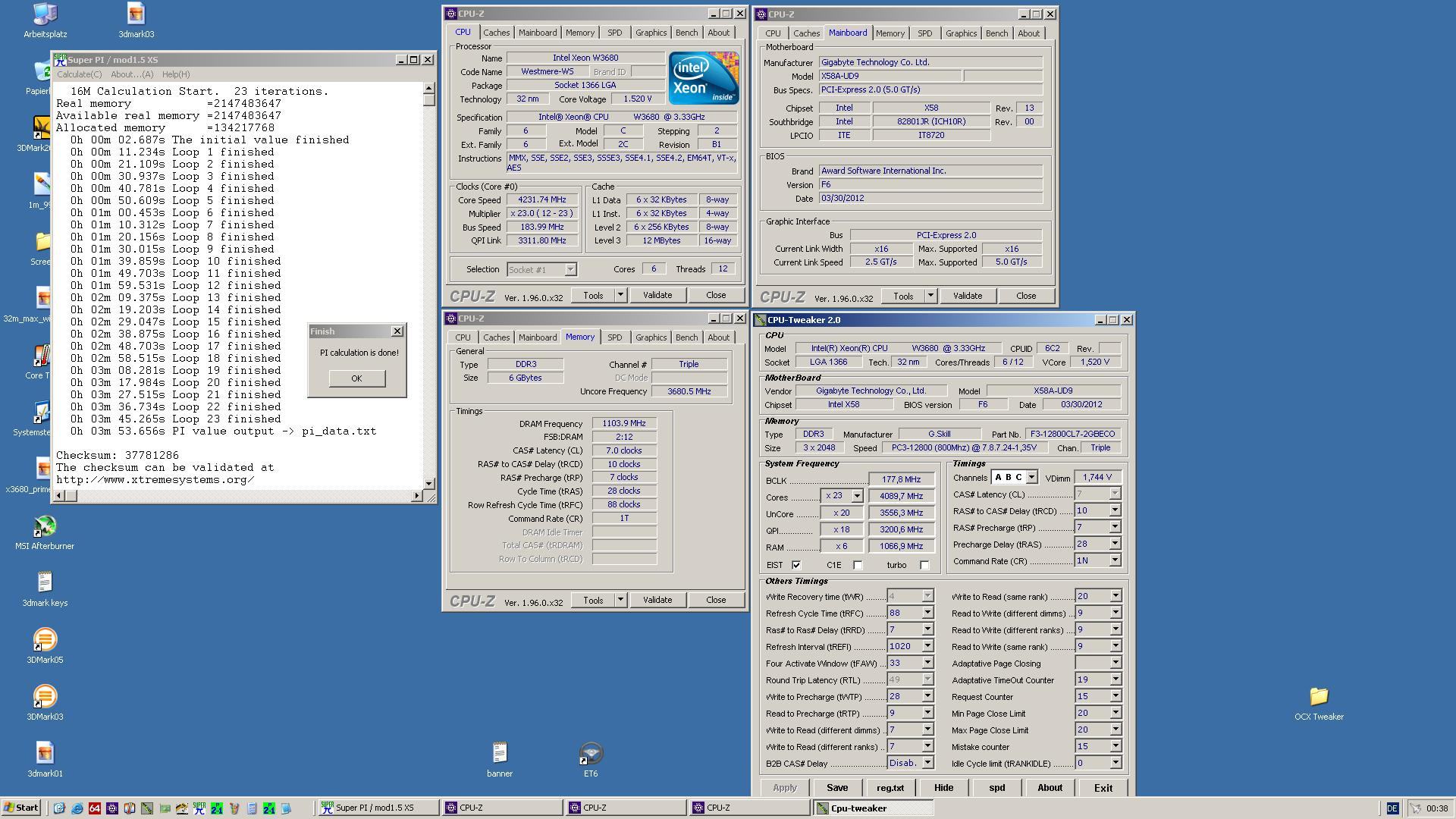Launch Internet Explorer from quick launch
This screenshot has height=819, width=1456.
click(x=77, y=808)
